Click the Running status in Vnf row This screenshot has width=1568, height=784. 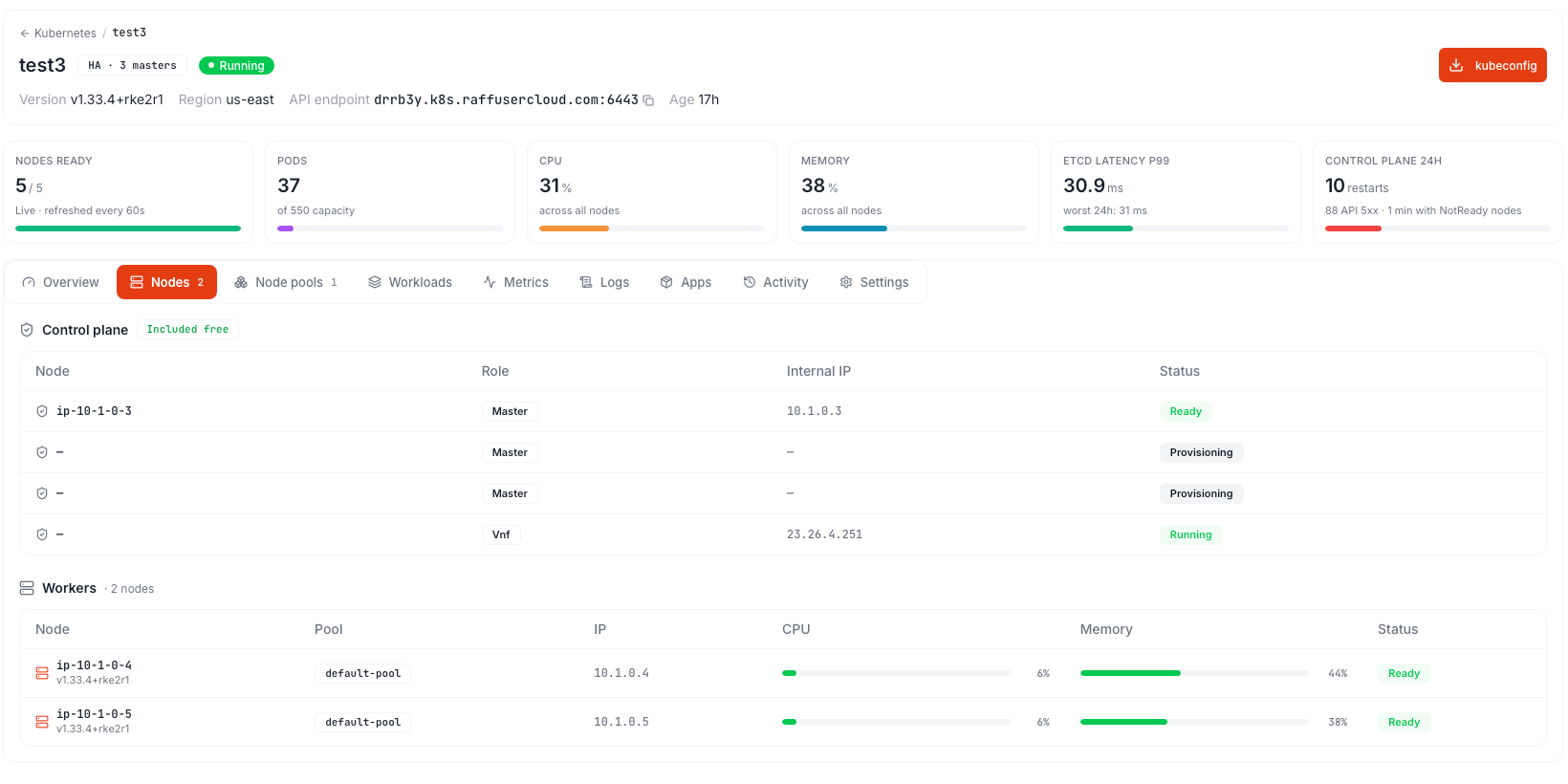point(1190,534)
